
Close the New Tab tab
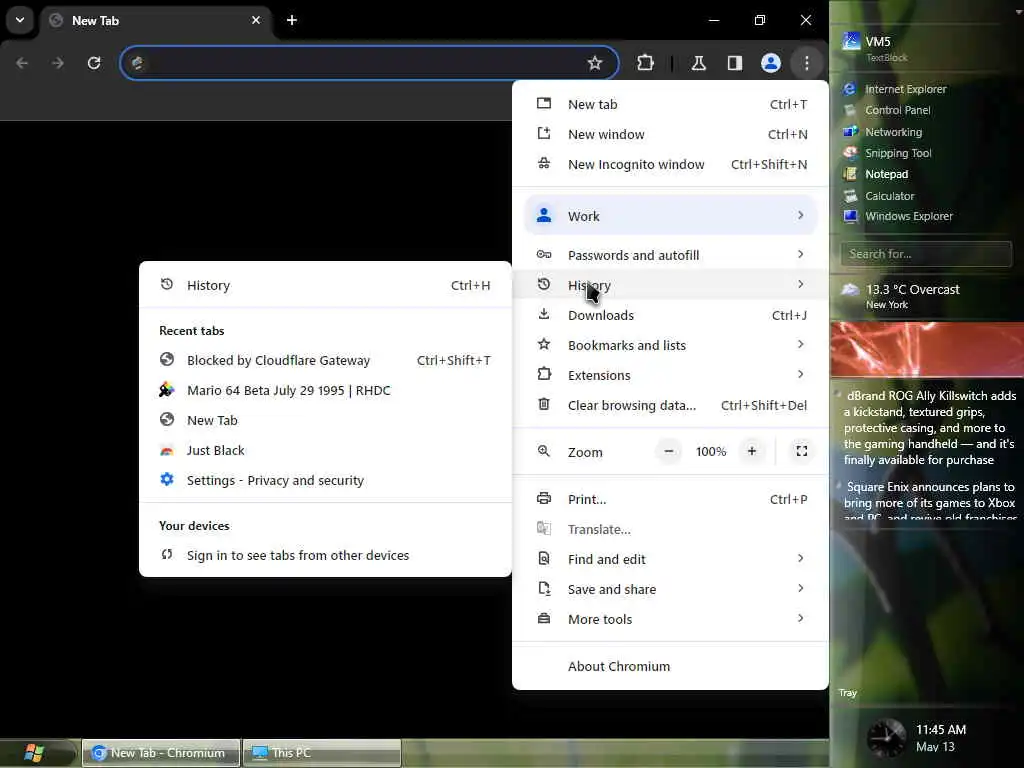(x=256, y=20)
